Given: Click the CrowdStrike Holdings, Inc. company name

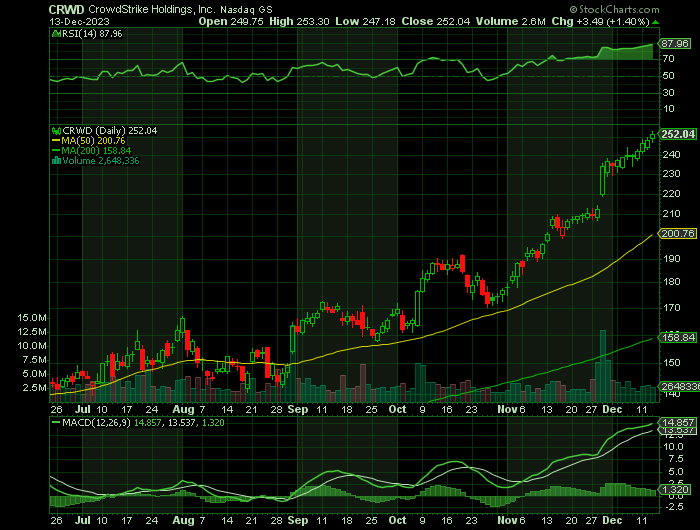Looking at the screenshot, I should coord(152,9).
